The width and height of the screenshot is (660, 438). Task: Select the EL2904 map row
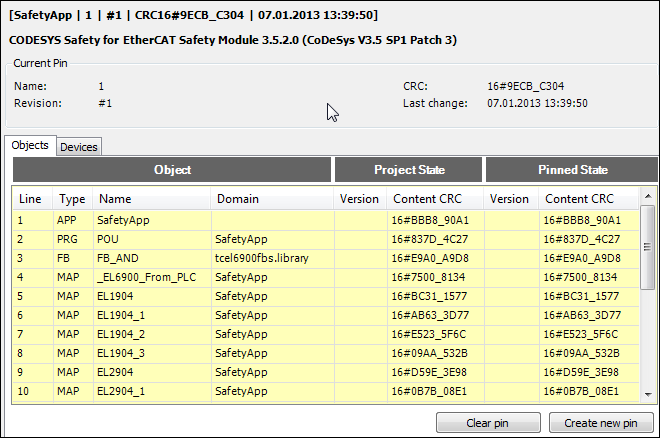[x=115, y=371]
